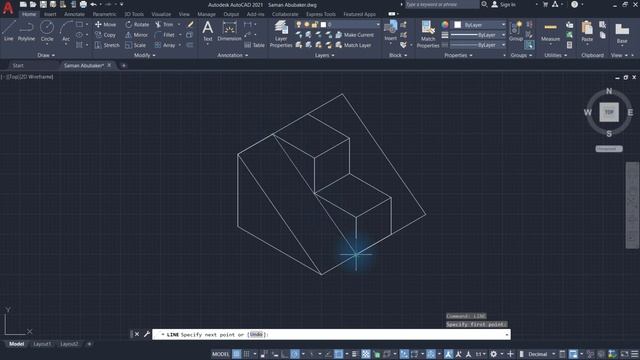Click the white layer color swatch

[323, 24]
